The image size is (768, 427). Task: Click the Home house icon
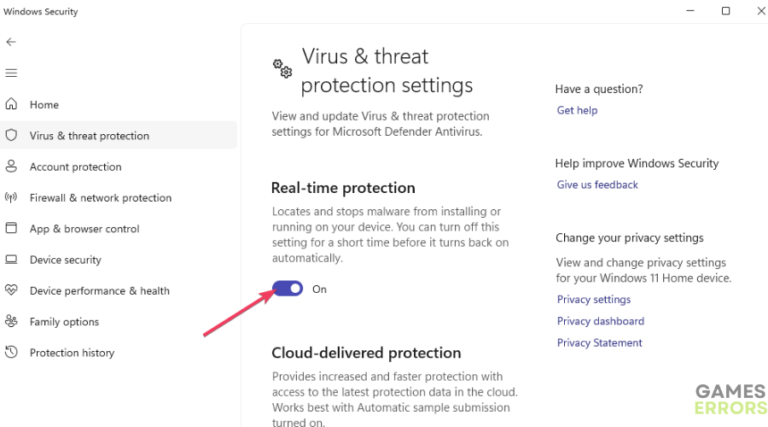[x=11, y=104]
